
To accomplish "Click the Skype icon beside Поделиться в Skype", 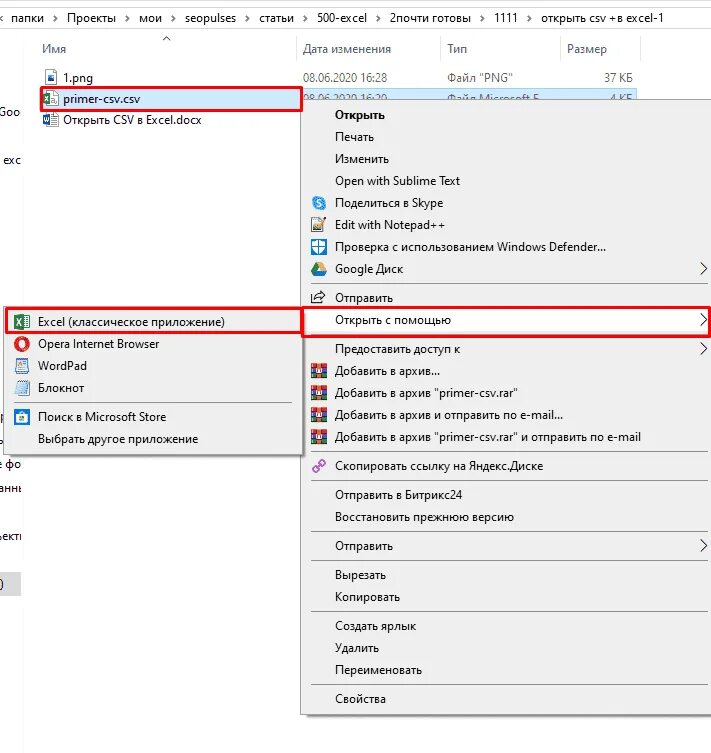I will tap(319, 203).
